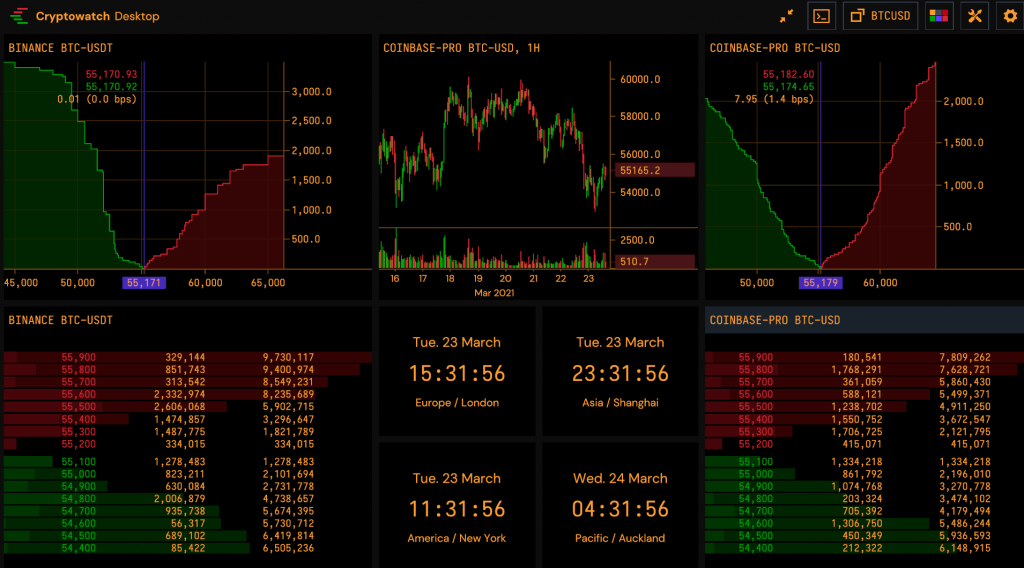Click the collapse arrows exit-fullscreen icon

point(787,16)
